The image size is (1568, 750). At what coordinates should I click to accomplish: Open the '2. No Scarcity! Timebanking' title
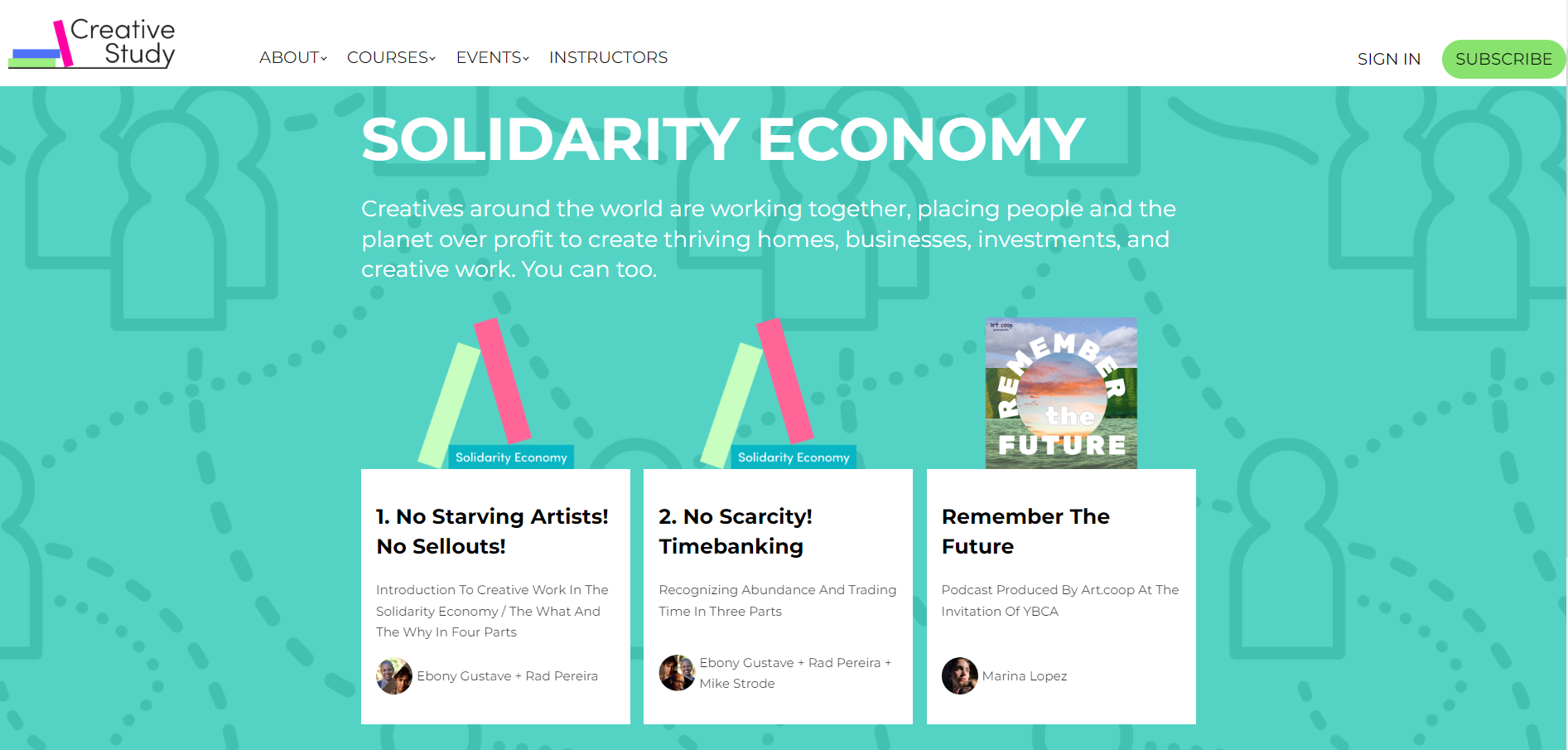point(735,531)
